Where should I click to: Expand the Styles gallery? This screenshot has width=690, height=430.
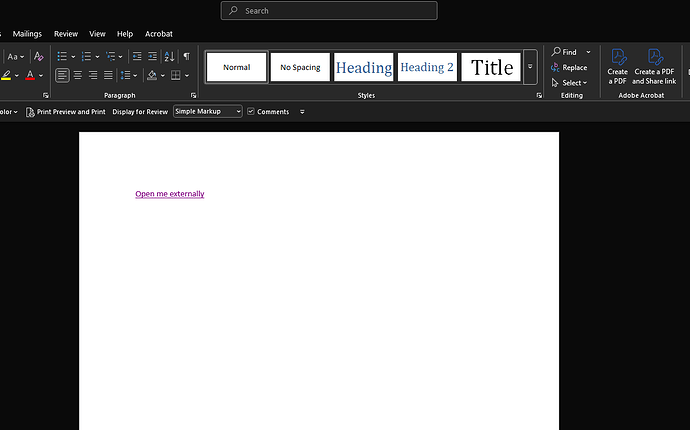click(530, 66)
